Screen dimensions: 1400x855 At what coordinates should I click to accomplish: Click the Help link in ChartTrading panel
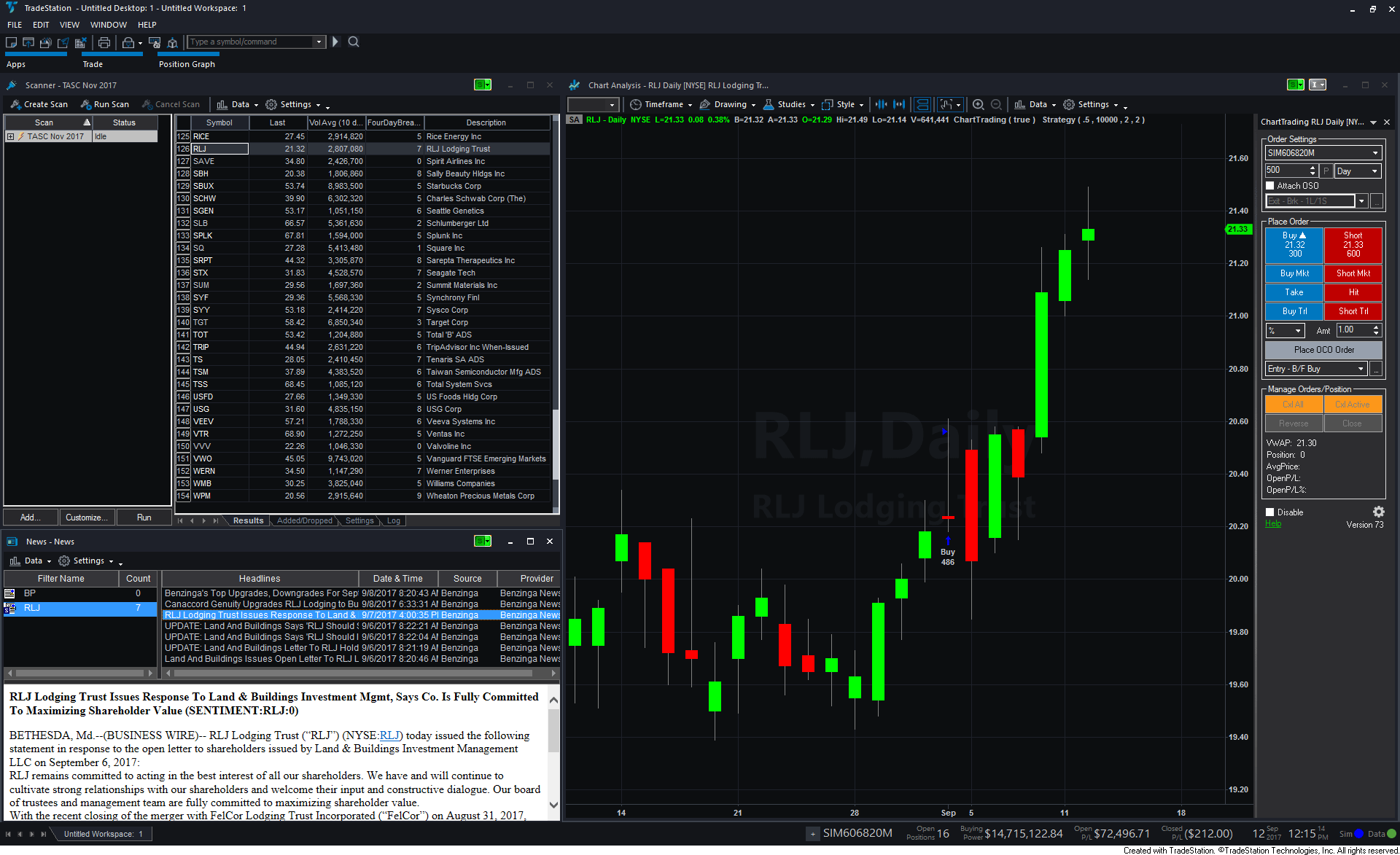point(1273,524)
